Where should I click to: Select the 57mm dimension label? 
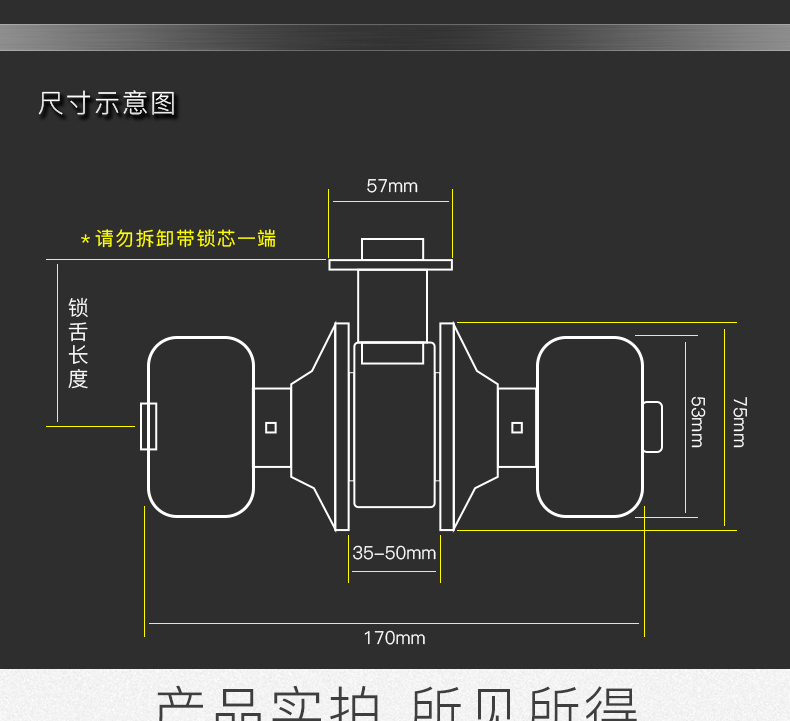[x=392, y=186]
